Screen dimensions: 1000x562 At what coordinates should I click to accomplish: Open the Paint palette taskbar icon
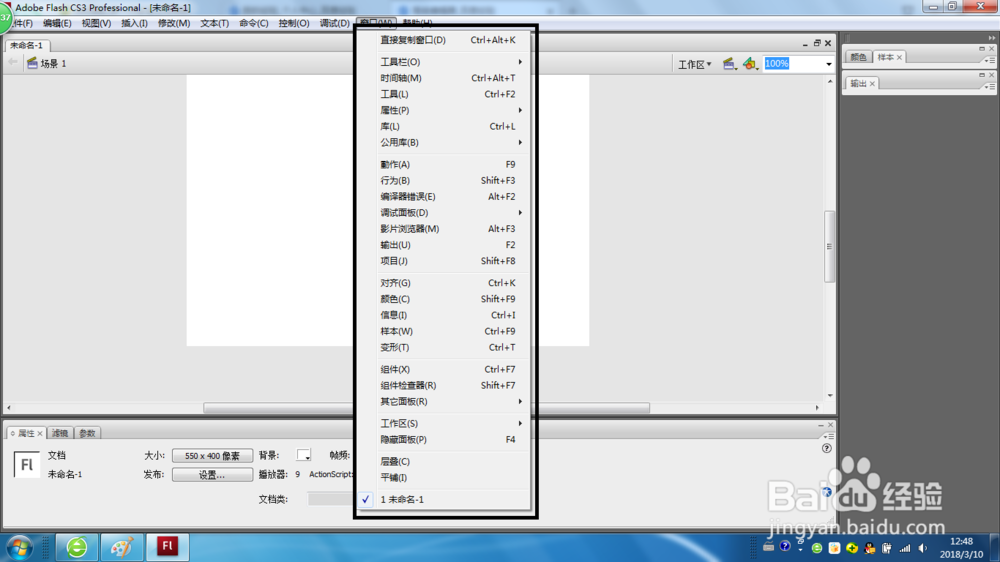click(x=121, y=547)
